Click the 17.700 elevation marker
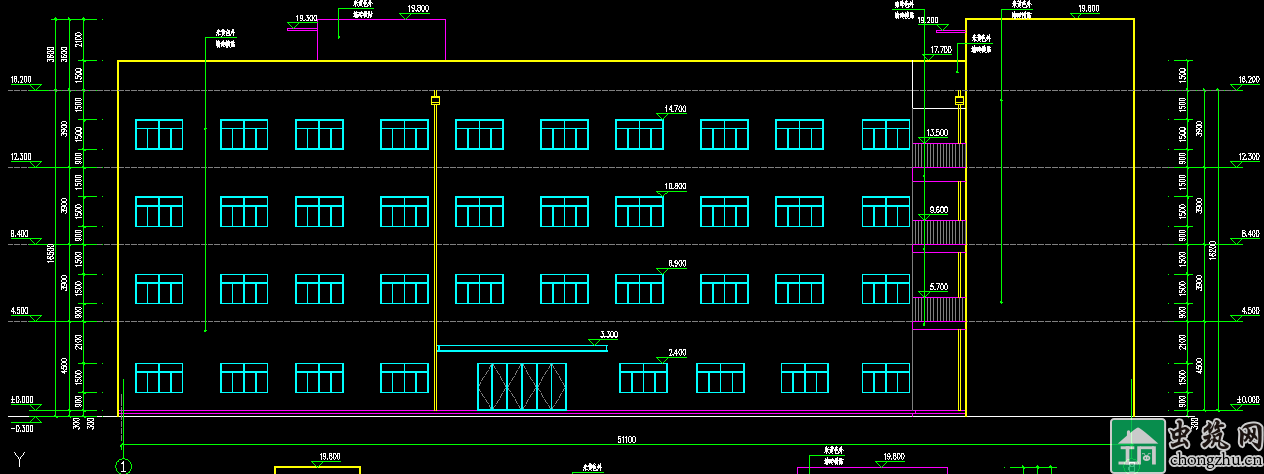Viewport: 1264px width, 474px height. [x=941, y=50]
